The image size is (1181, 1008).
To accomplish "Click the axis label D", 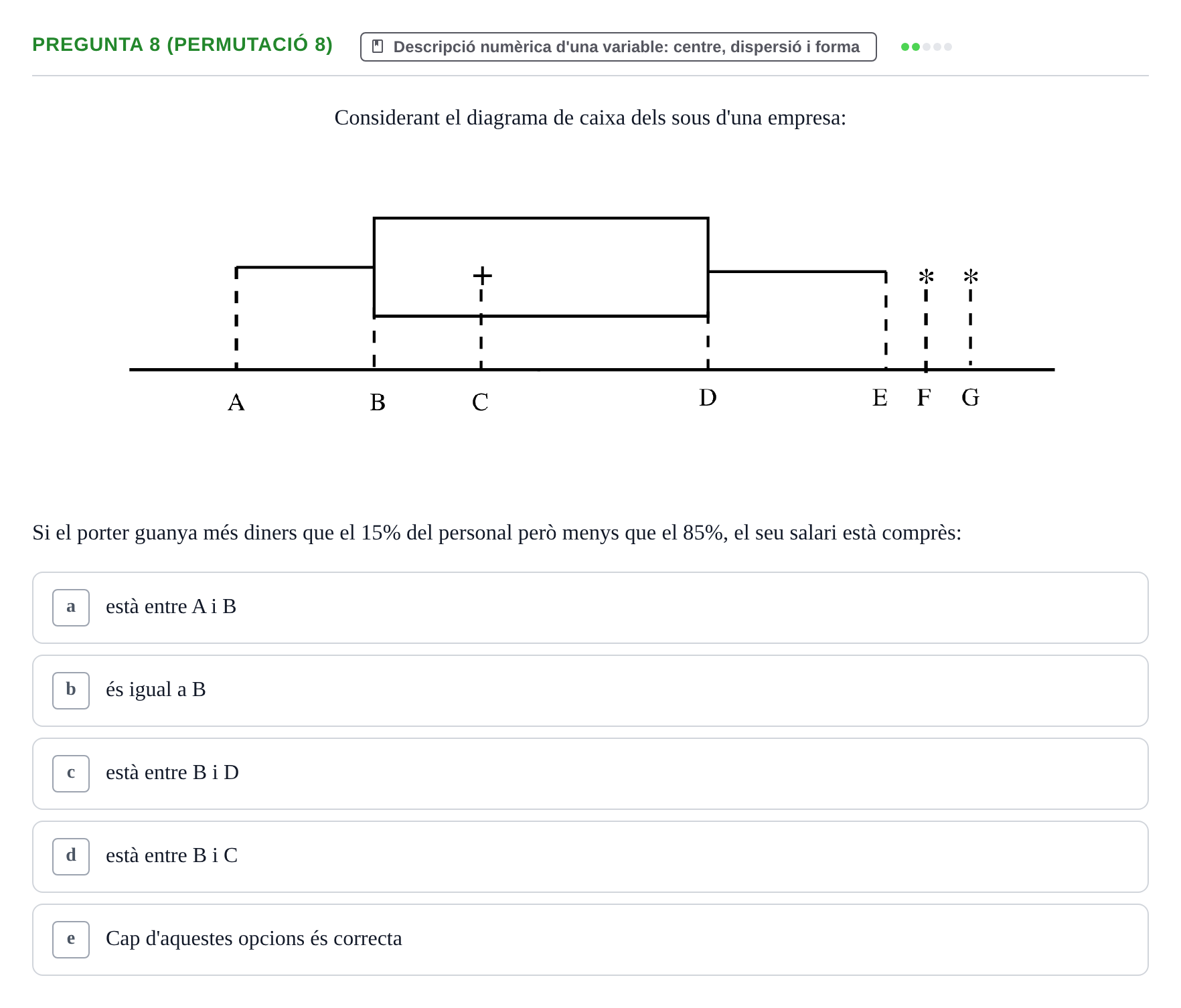I will tap(708, 398).
